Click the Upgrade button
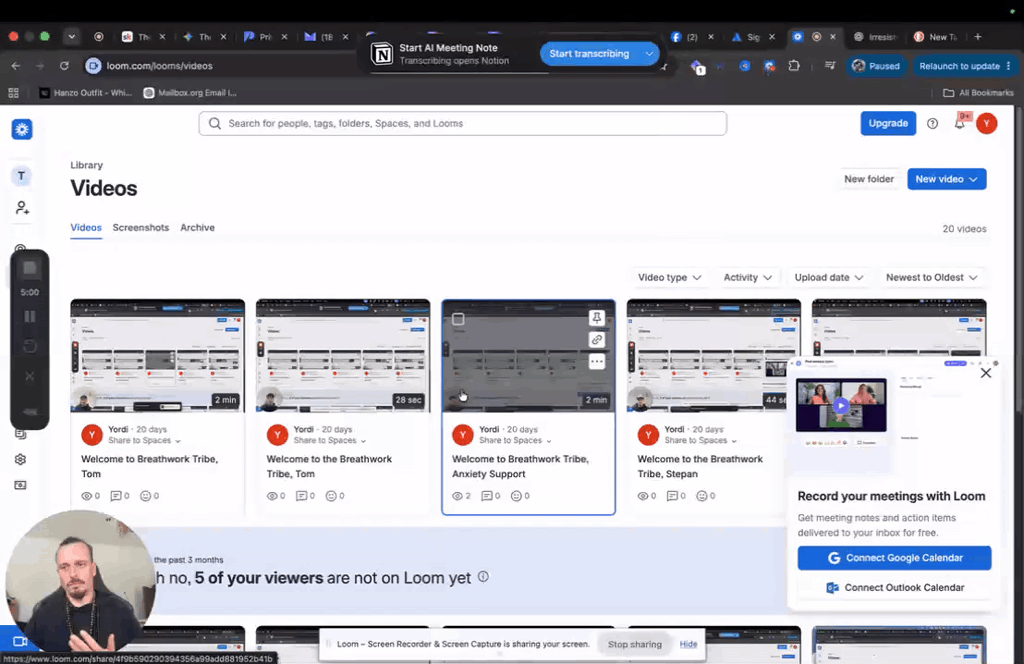This screenshot has width=1024, height=664. tap(888, 123)
